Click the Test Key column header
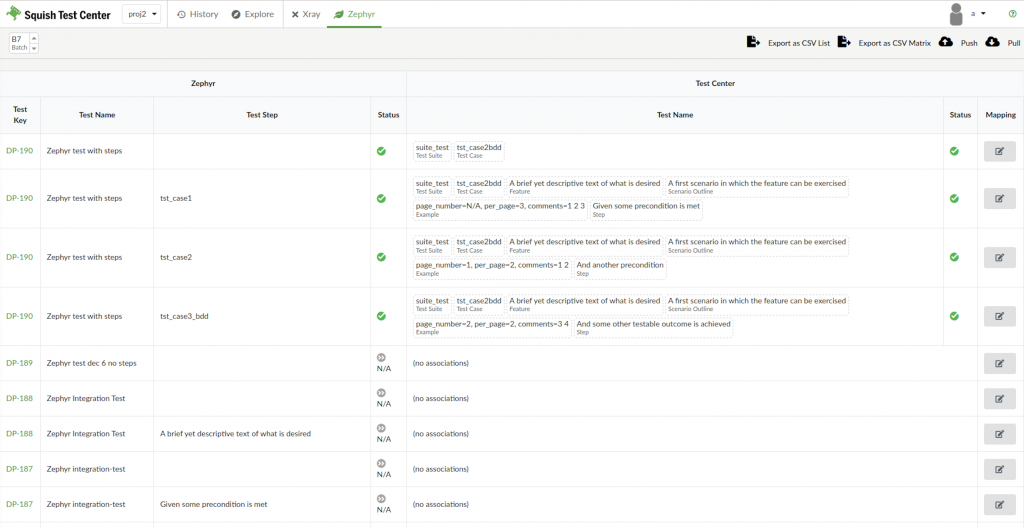 20,115
